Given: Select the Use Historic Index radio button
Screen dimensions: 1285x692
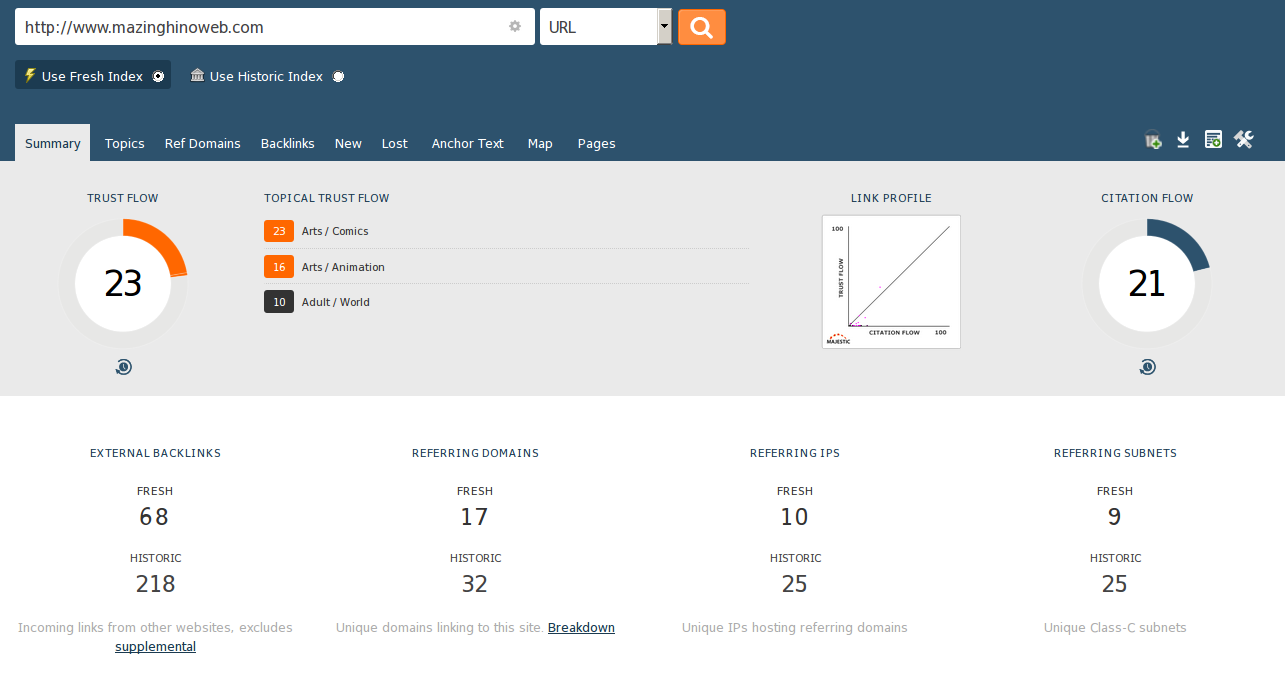Looking at the screenshot, I should (338, 77).
